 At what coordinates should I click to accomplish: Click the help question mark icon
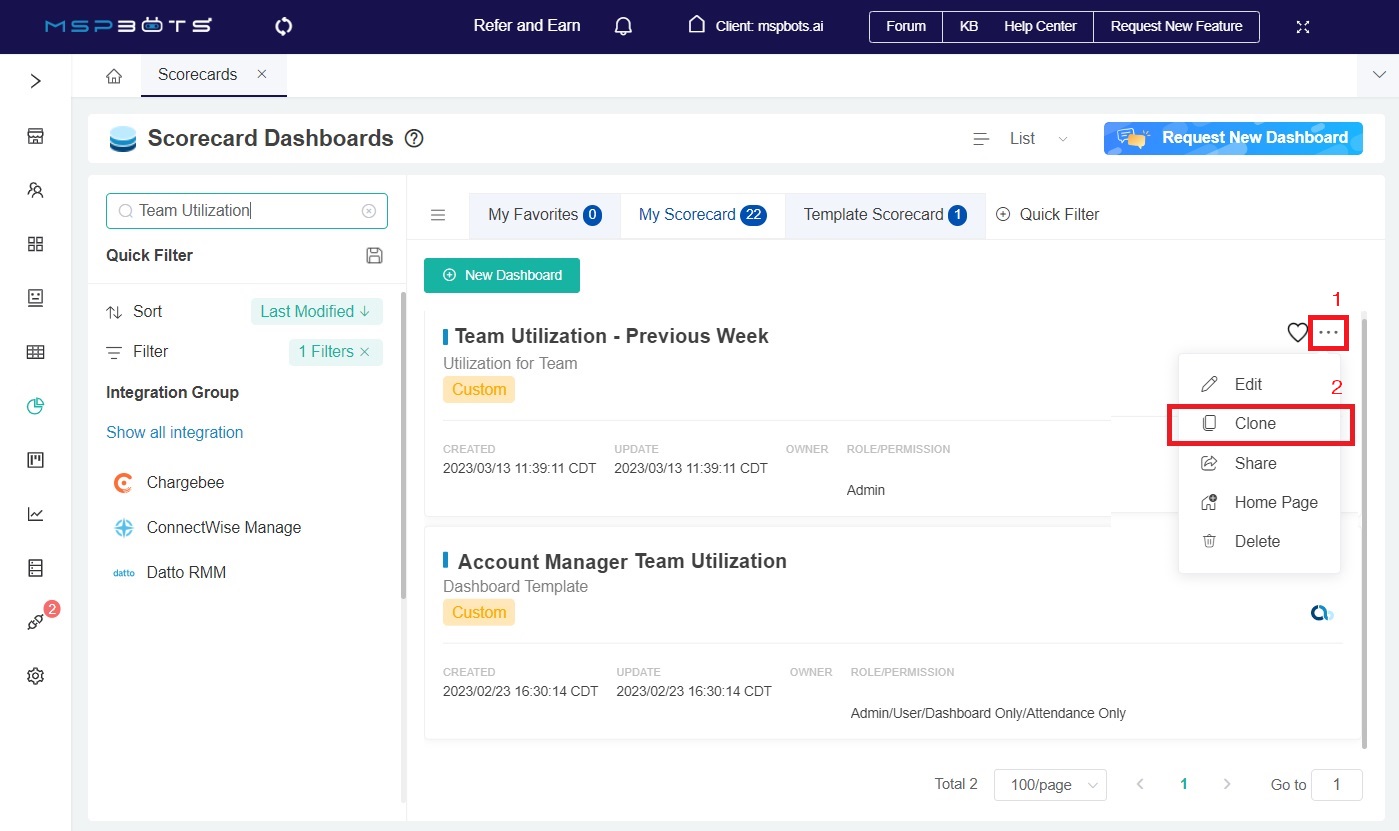(x=414, y=139)
